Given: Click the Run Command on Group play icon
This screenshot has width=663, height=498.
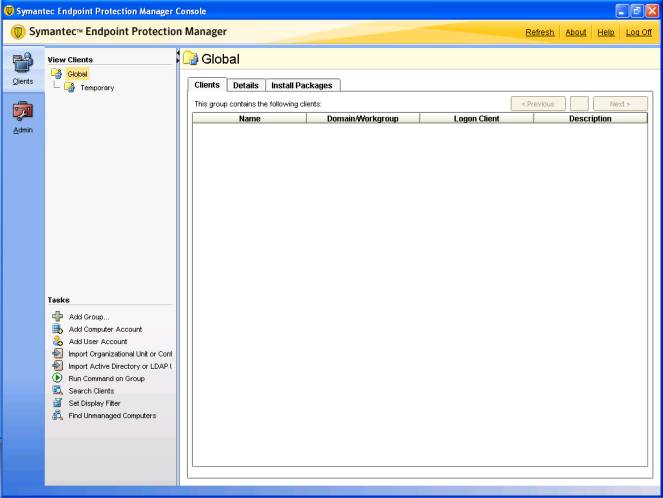Looking at the screenshot, I should 58,378.
